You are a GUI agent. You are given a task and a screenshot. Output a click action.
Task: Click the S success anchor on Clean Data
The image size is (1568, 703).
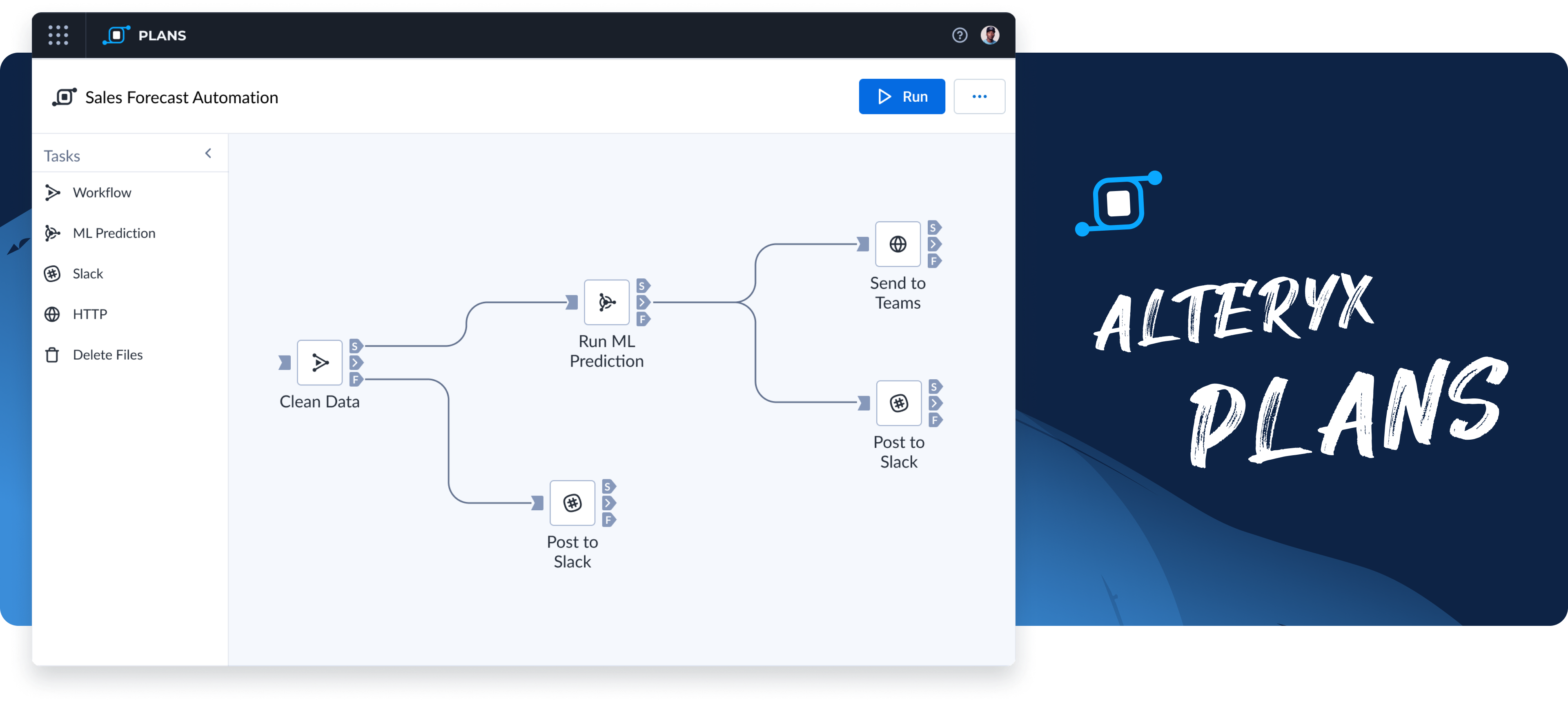(x=356, y=346)
